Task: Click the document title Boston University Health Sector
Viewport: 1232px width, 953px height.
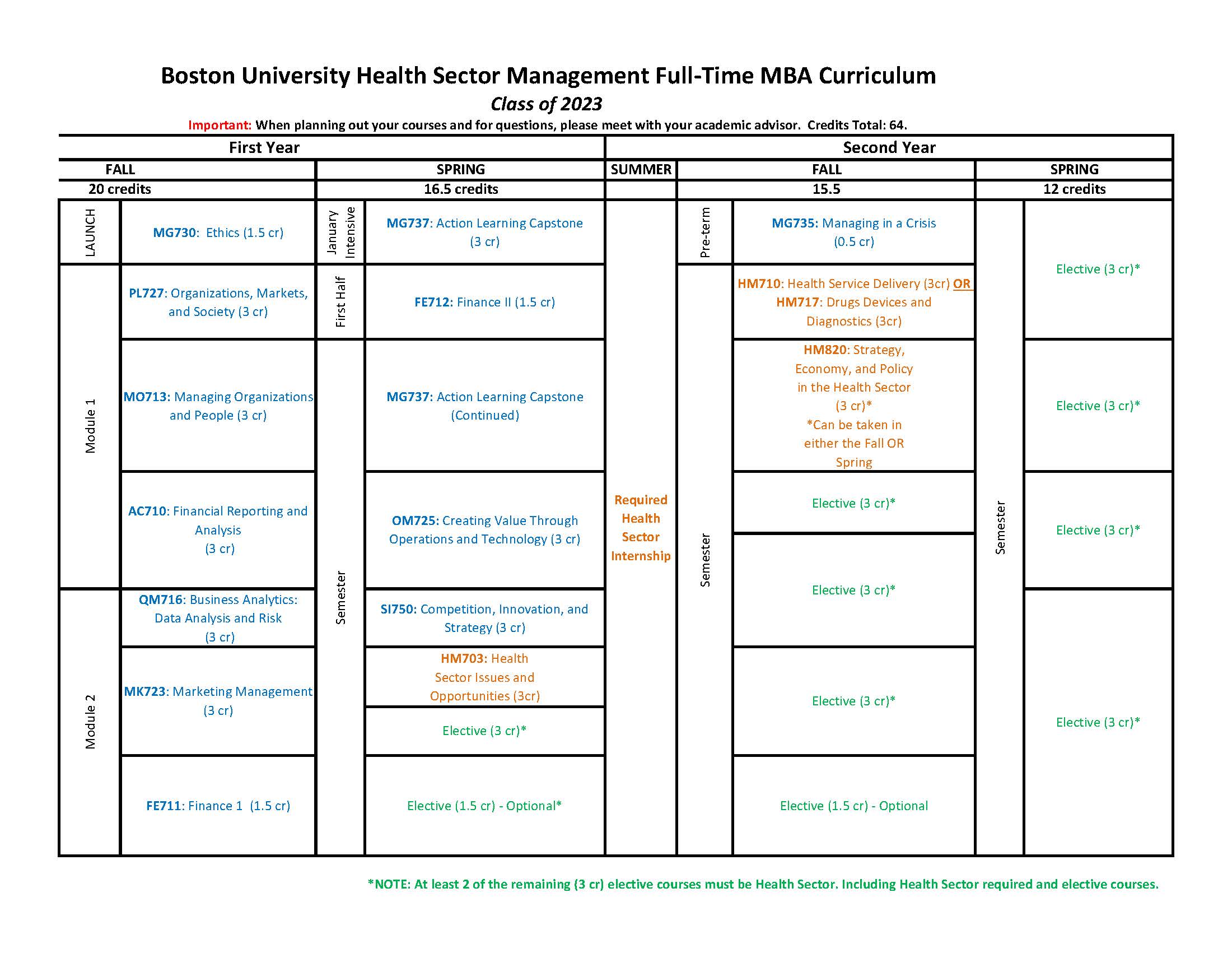Action: (548, 76)
